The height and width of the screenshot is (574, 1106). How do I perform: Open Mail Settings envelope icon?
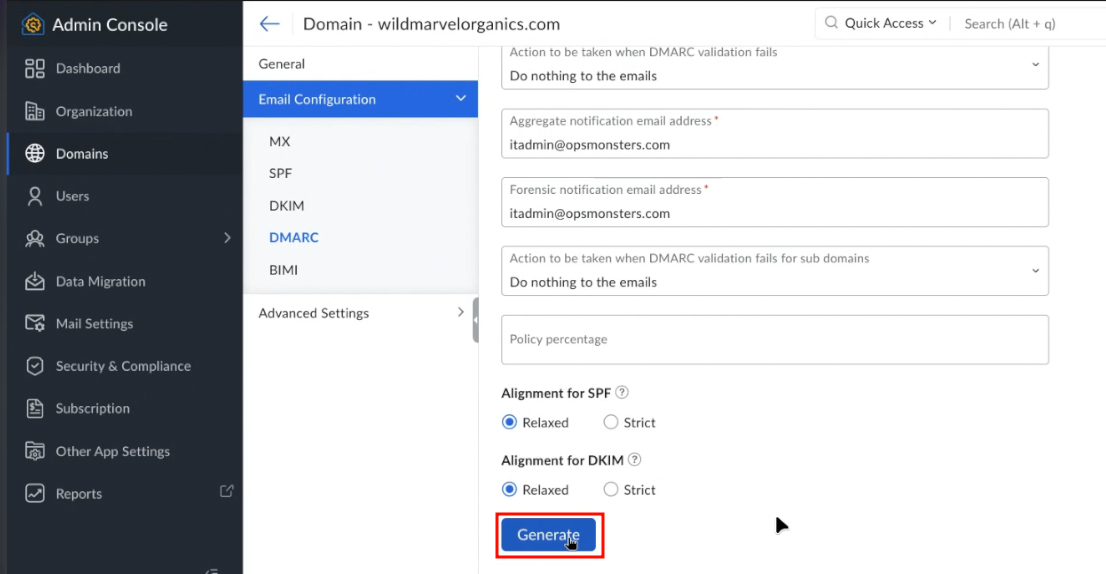point(35,324)
